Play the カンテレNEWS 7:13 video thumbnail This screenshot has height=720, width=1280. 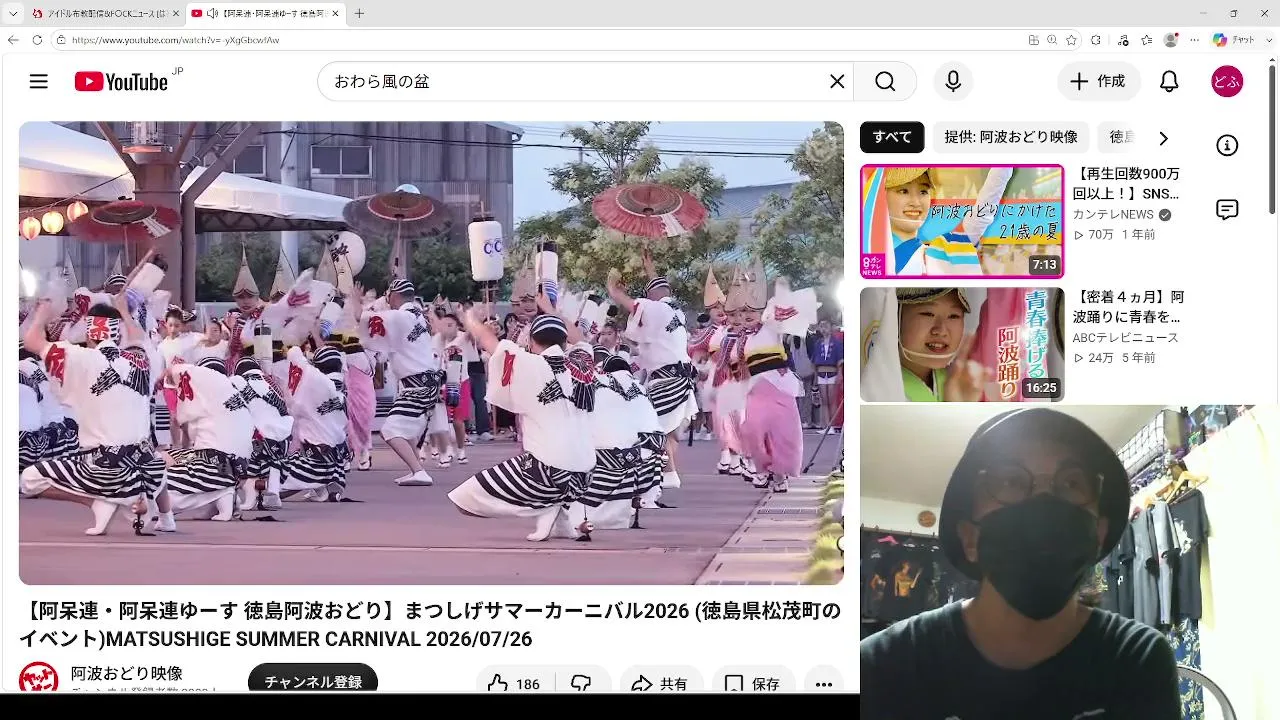[x=962, y=221]
